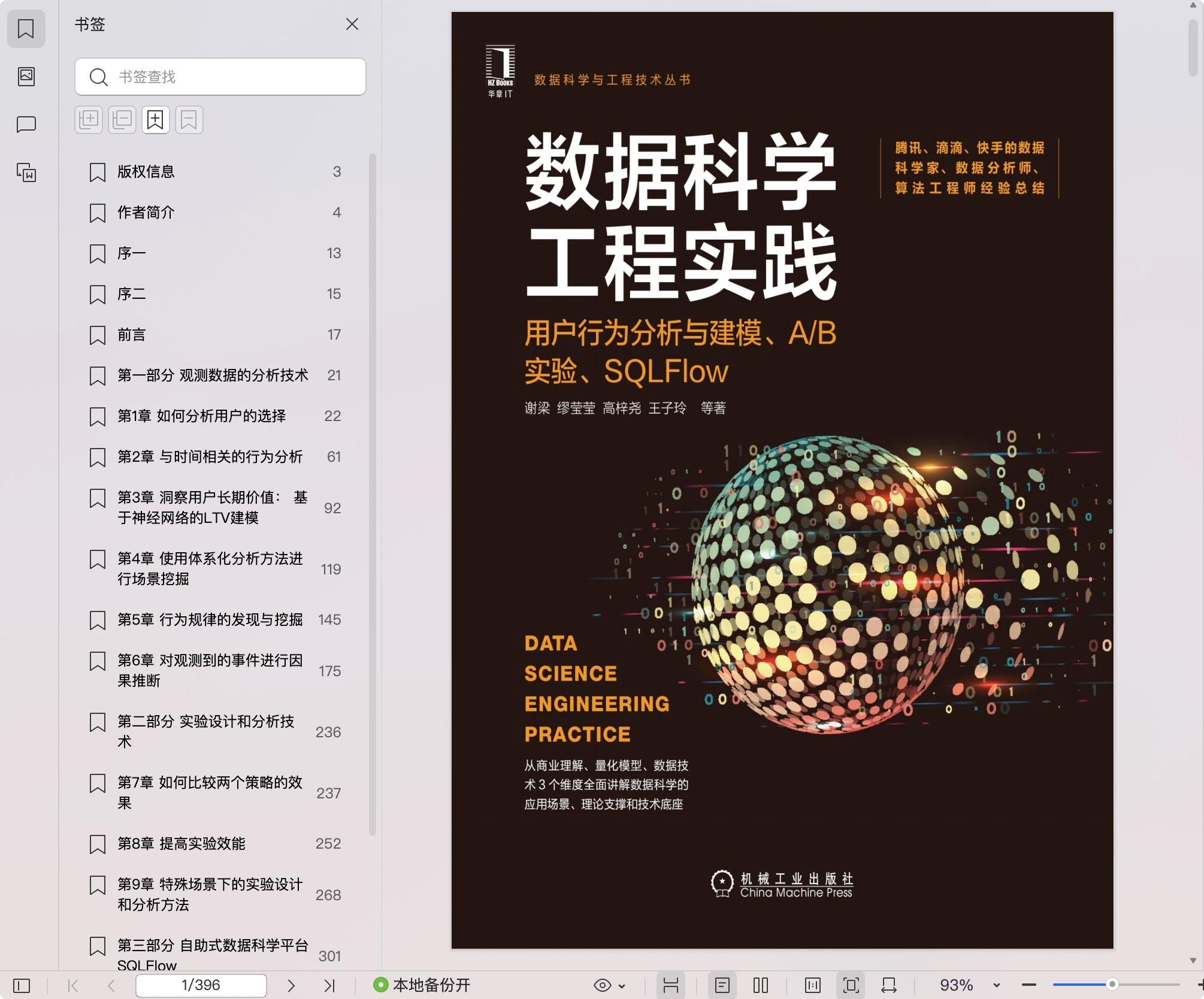This screenshot has width=1204, height=999.
Task: Switch to actual size view icon
Action: coord(813,985)
